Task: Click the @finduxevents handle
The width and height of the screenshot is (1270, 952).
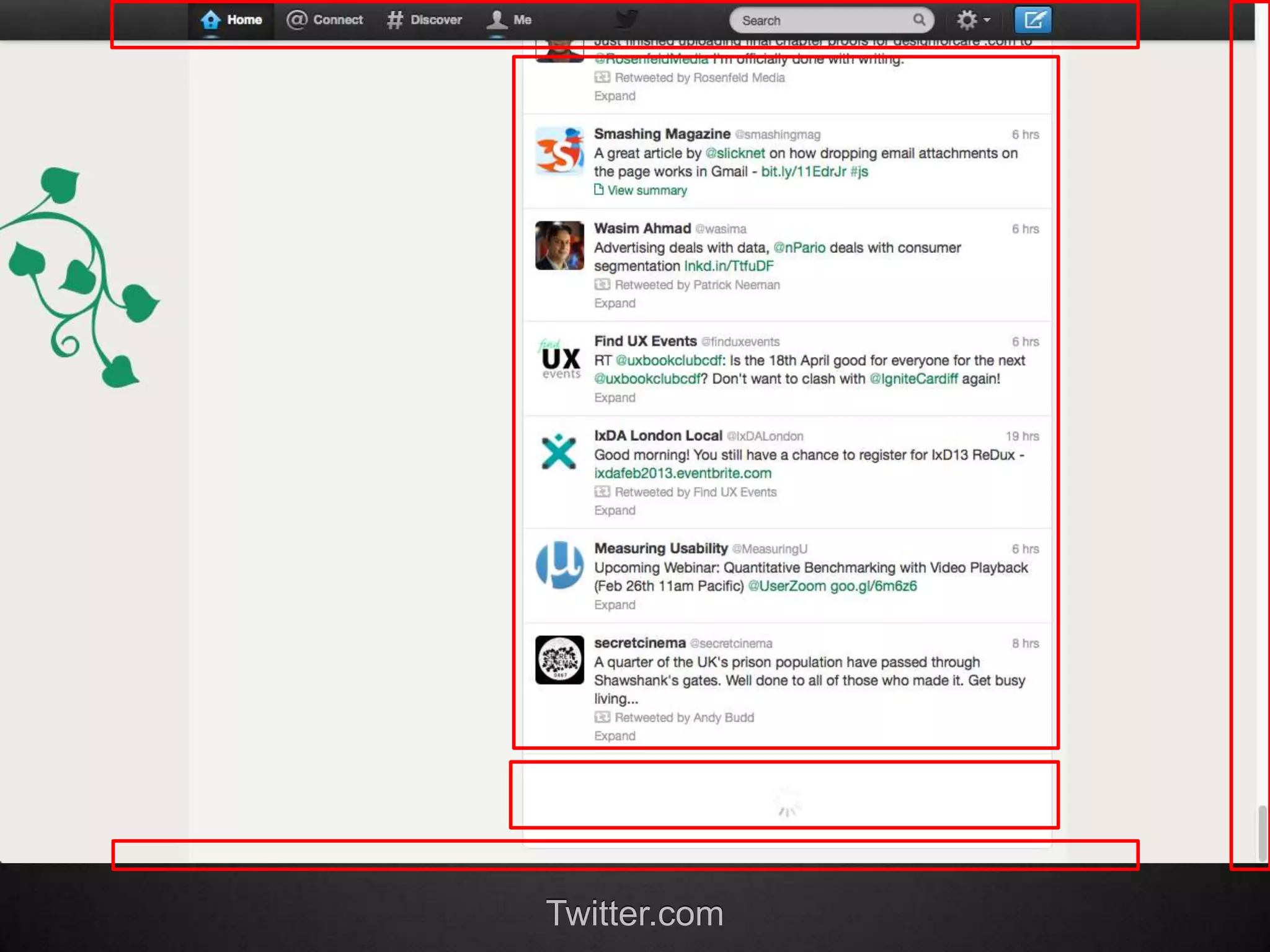Action: (x=740, y=342)
